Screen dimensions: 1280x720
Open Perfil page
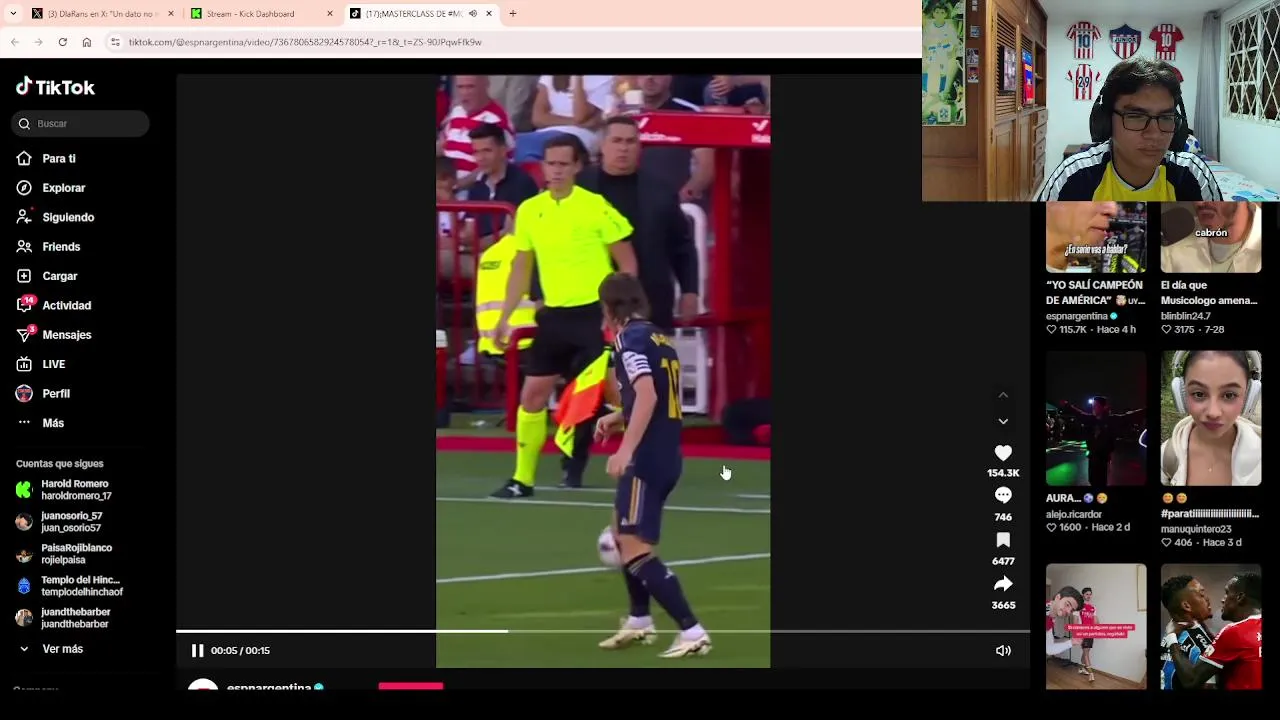pyautogui.click(x=43, y=394)
